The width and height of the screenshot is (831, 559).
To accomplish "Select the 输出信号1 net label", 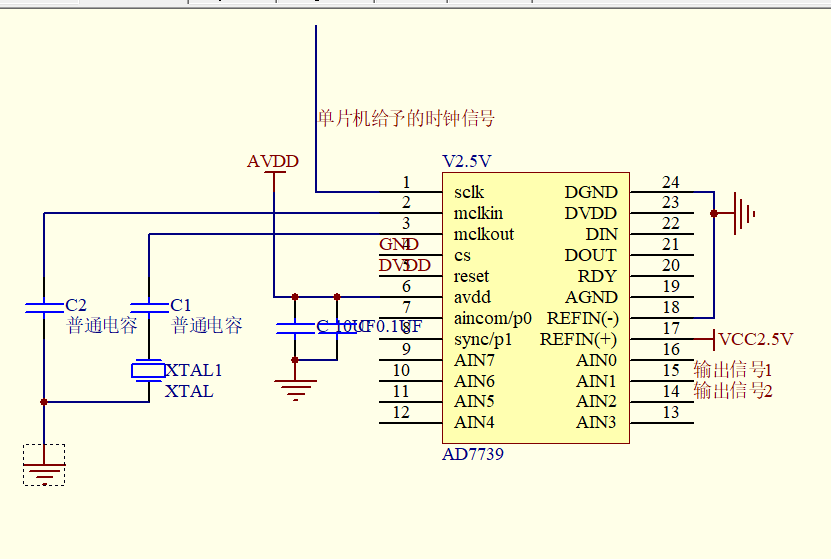I will (733, 370).
